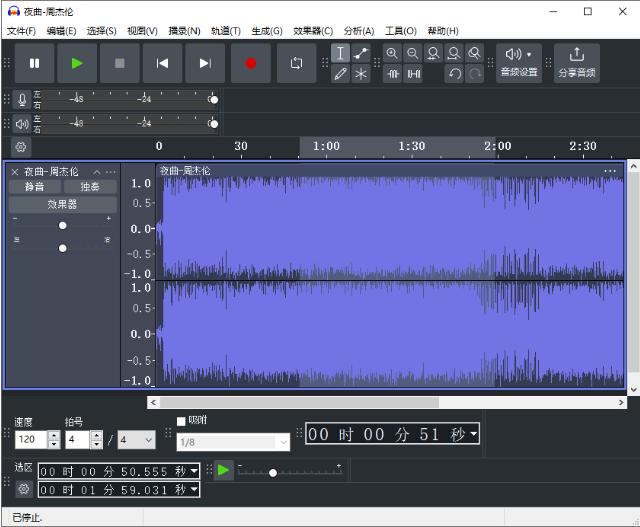Select the Selection (I-beam) tool
640x527 pixels.
[x=340, y=53]
